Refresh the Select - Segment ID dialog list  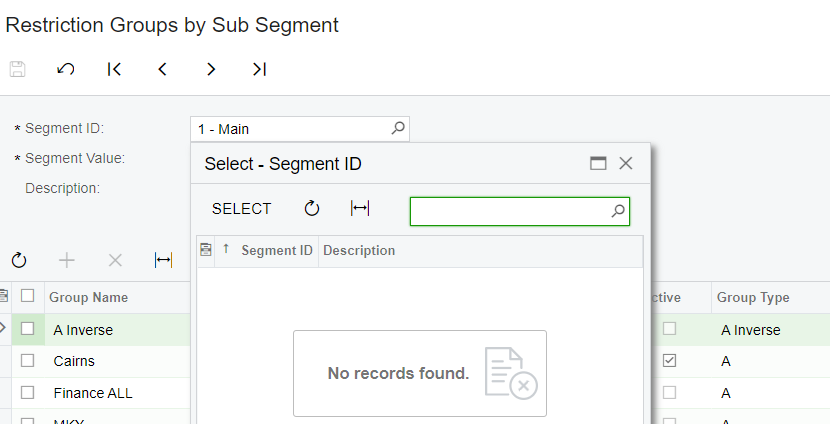click(312, 208)
